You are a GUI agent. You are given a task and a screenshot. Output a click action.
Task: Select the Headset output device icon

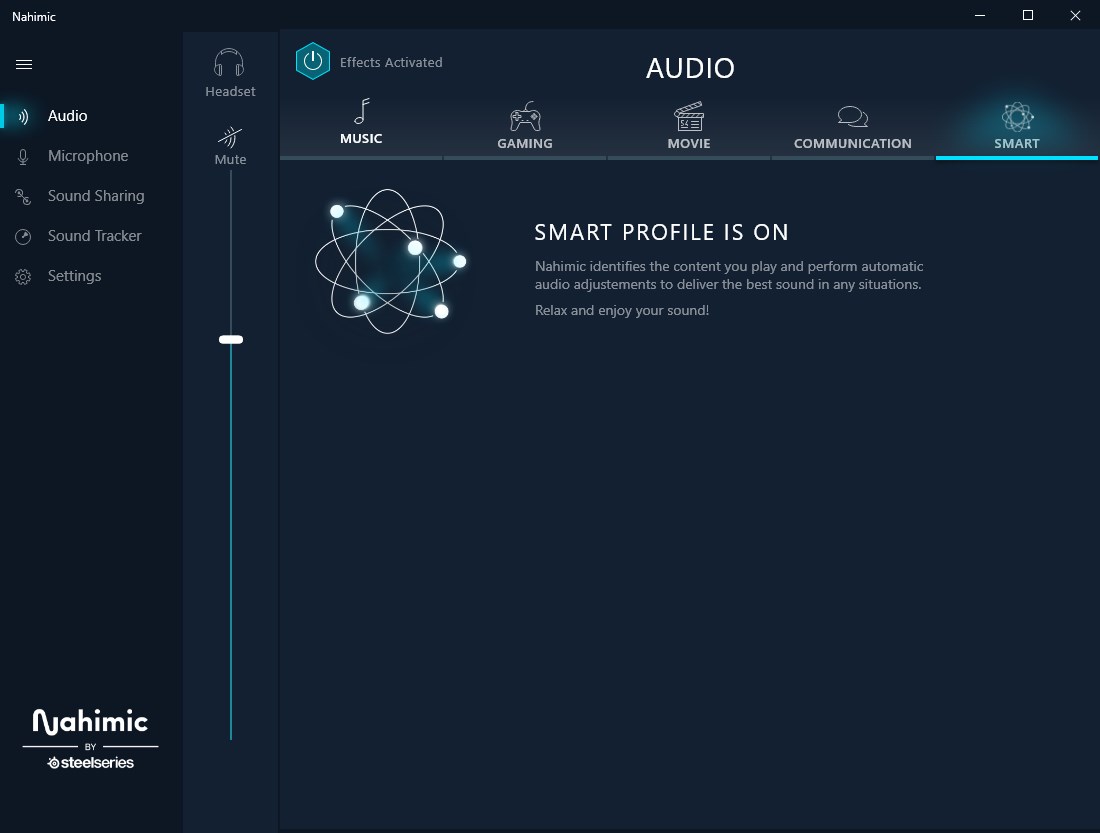229,62
